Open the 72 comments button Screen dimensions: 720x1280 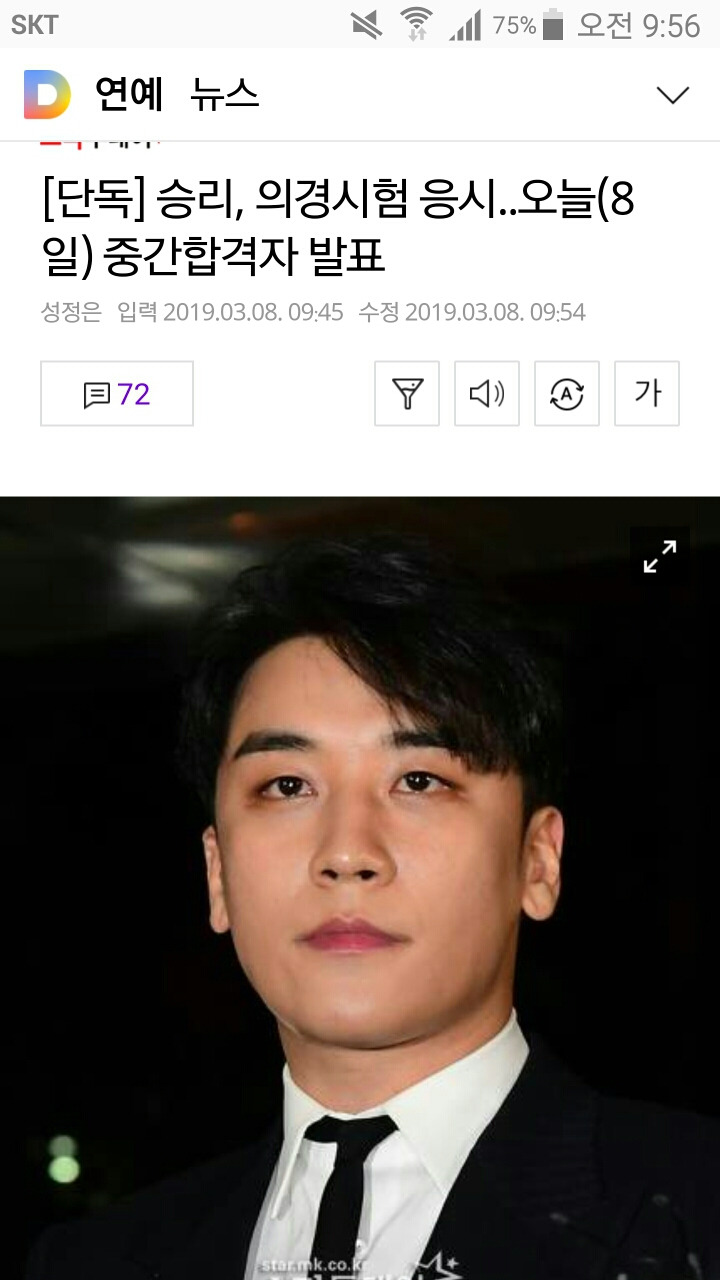tap(117, 394)
